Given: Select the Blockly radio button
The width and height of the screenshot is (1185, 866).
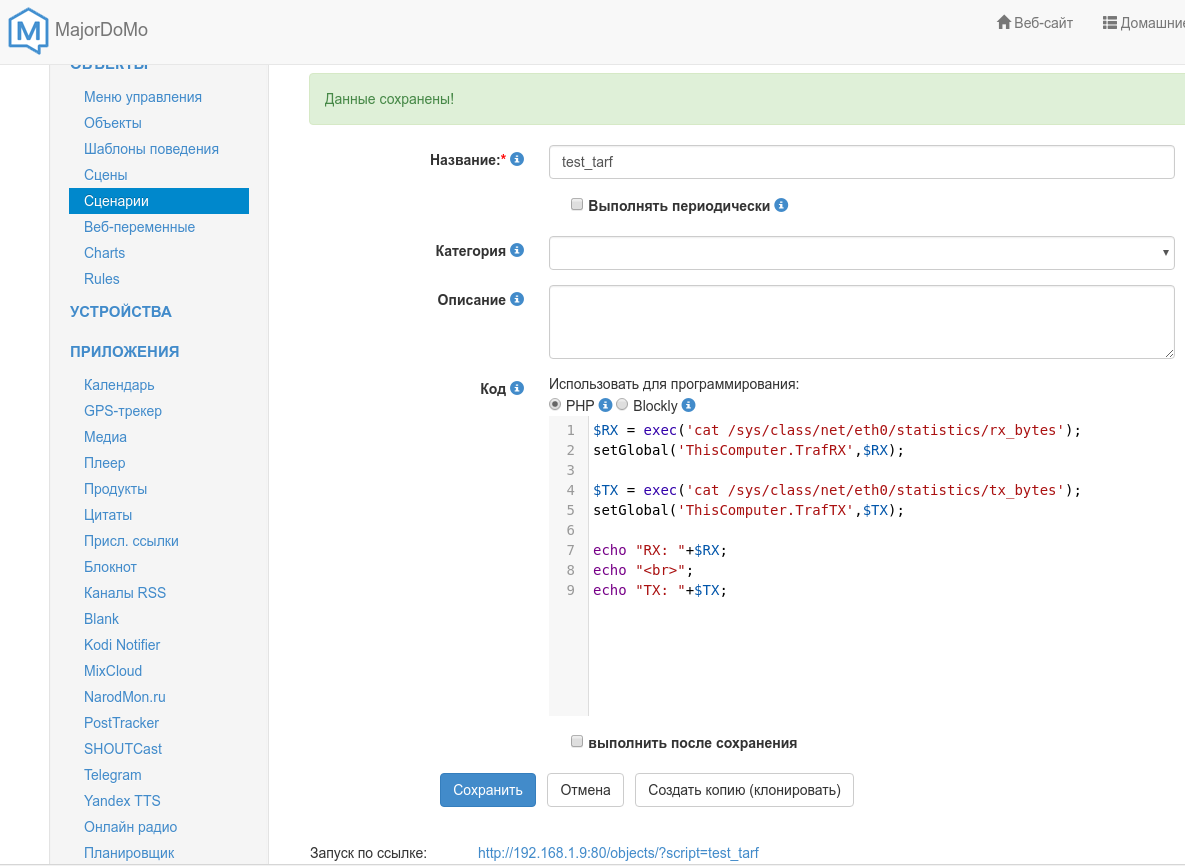Looking at the screenshot, I should click(622, 405).
